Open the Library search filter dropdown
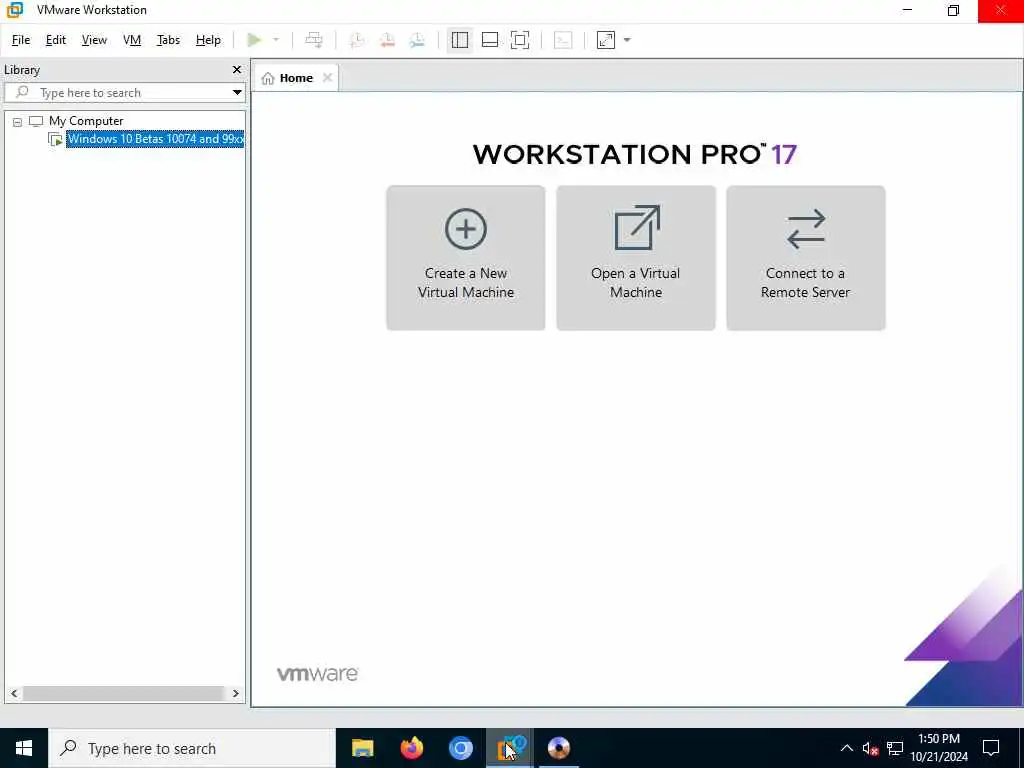The height and width of the screenshot is (768, 1024). pyautogui.click(x=237, y=92)
